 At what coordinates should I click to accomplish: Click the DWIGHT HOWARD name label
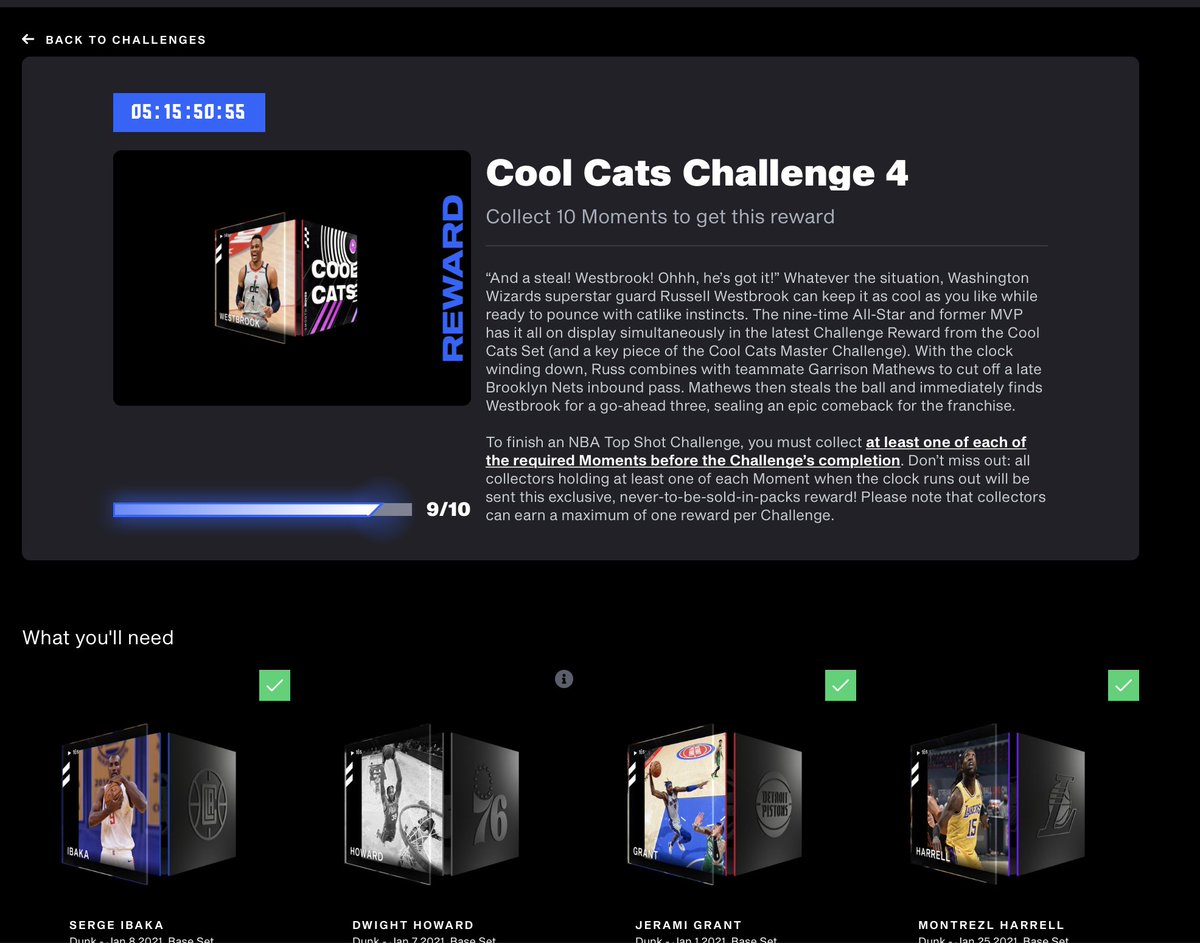[413, 925]
